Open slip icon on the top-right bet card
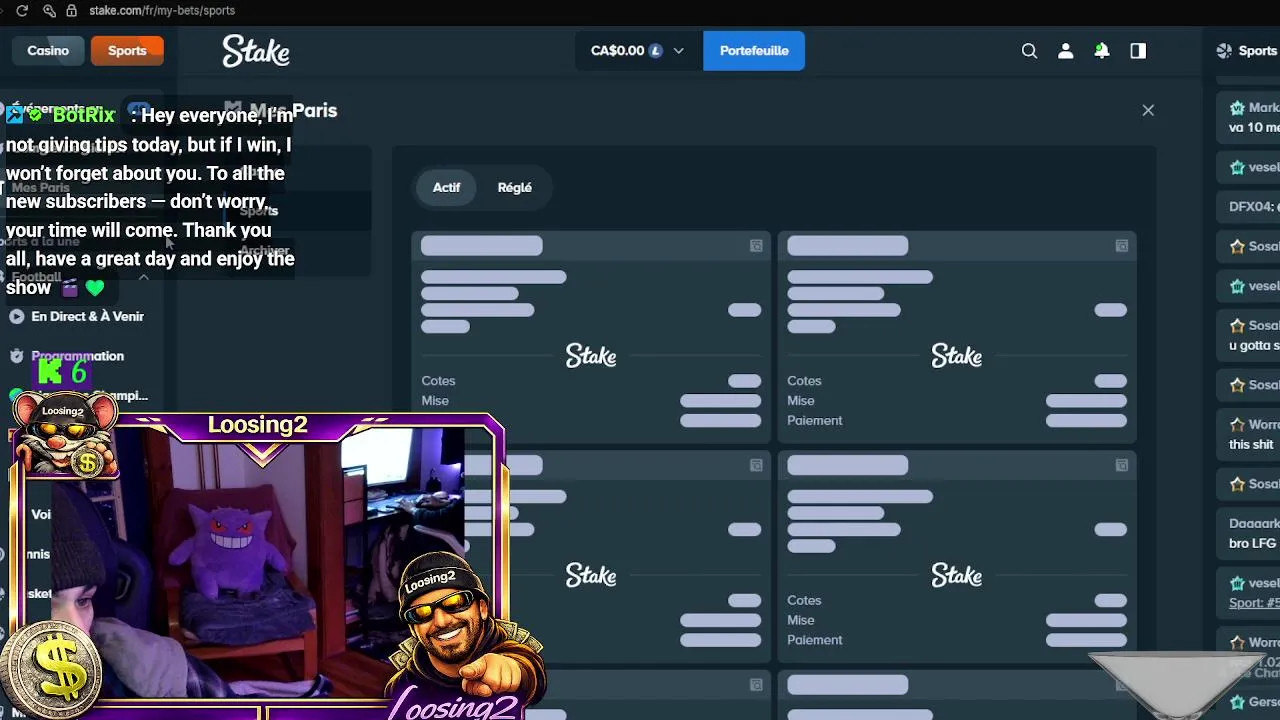 coord(1122,246)
